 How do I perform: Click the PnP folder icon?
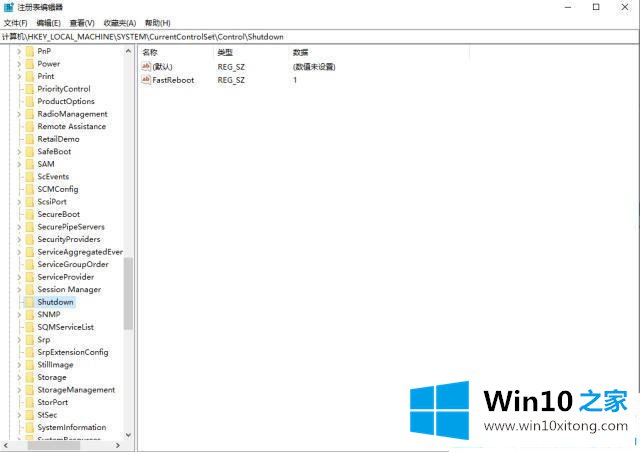[x=29, y=51]
